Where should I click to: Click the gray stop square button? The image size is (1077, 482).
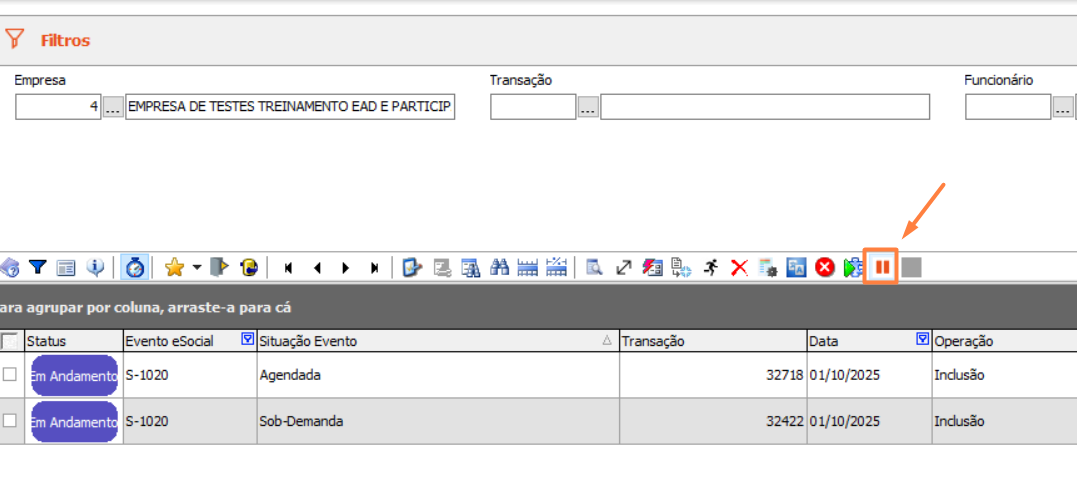click(x=911, y=267)
